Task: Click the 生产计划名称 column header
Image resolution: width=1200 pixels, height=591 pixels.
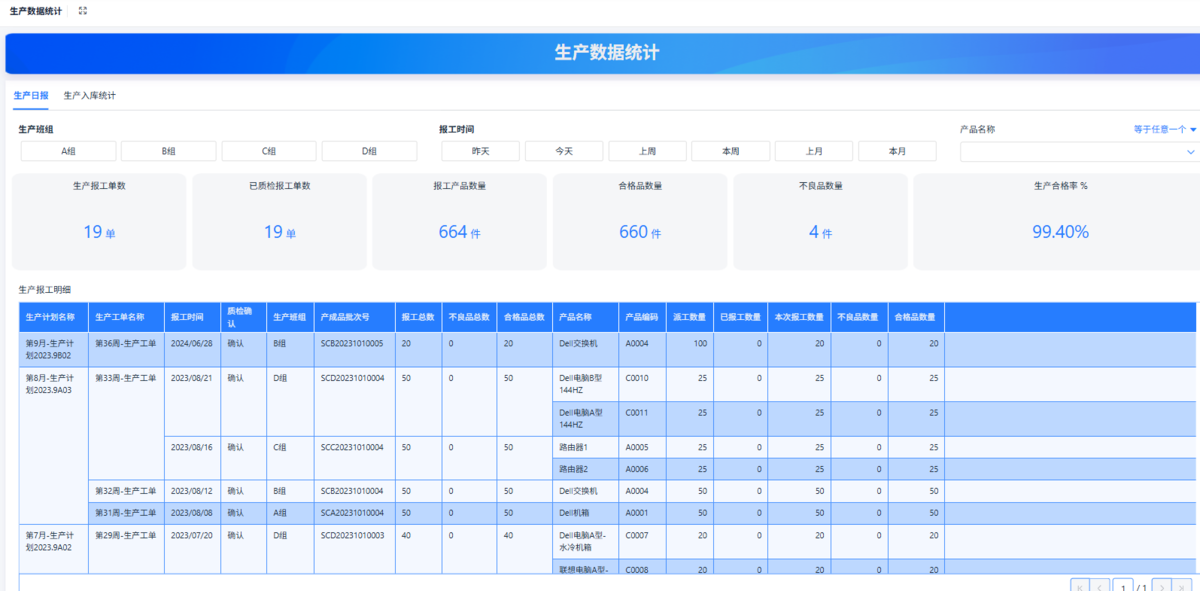Action: (51, 317)
